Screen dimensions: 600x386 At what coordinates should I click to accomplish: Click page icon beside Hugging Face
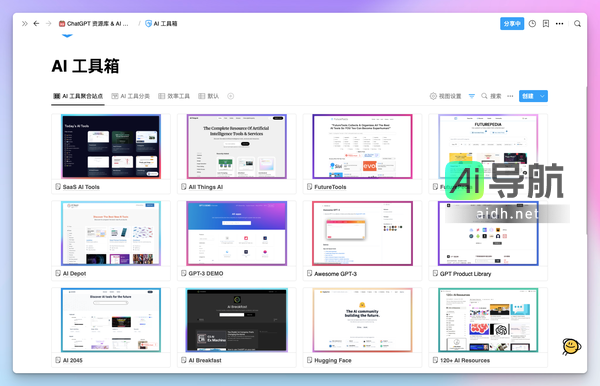click(x=310, y=360)
